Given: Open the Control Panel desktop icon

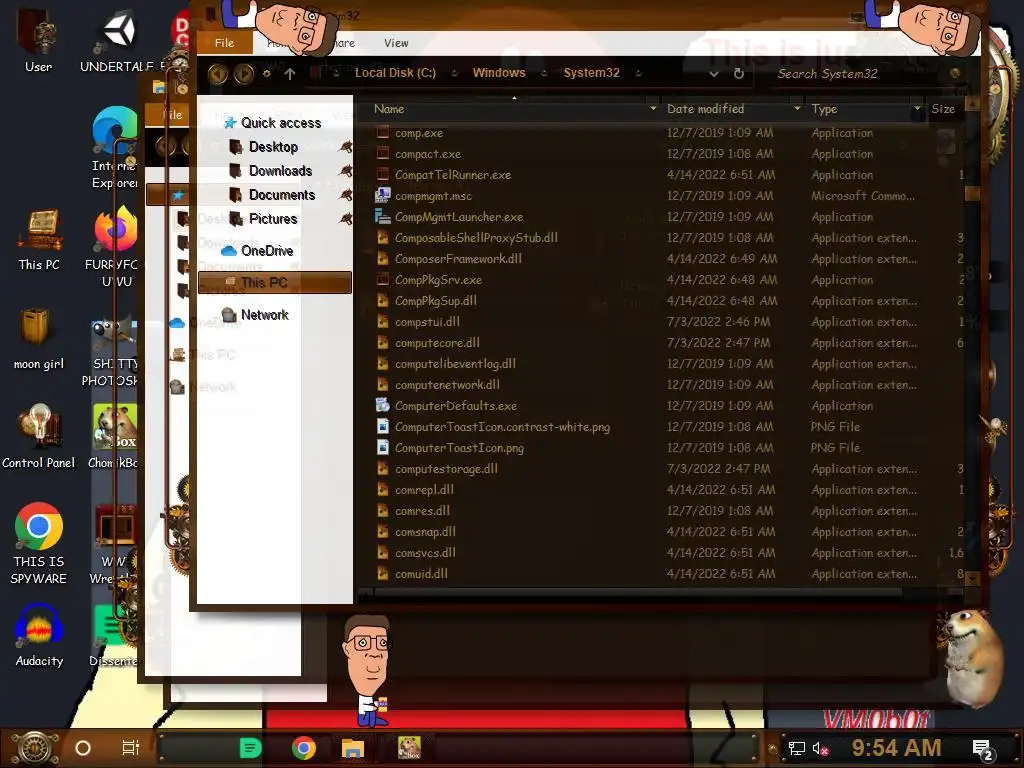Looking at the screenshot, I should pyautogui.click(x=39, y=436).
